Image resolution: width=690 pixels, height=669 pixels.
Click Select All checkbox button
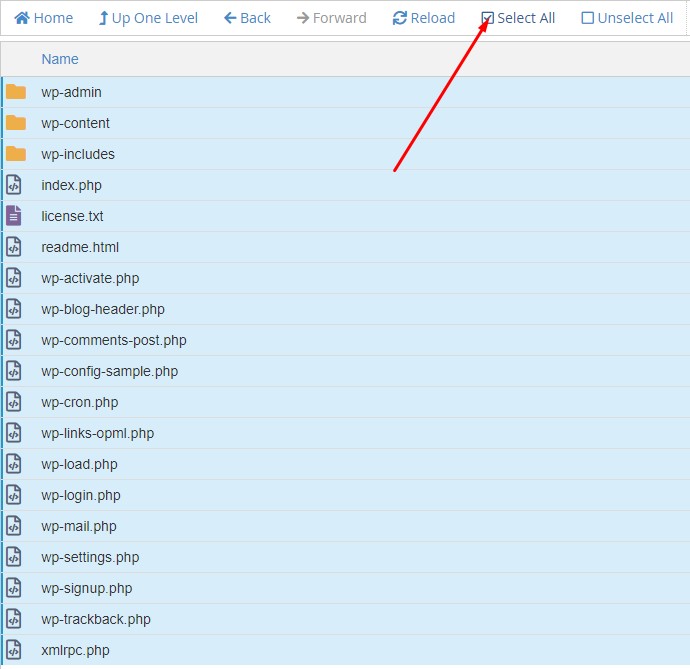518,18
